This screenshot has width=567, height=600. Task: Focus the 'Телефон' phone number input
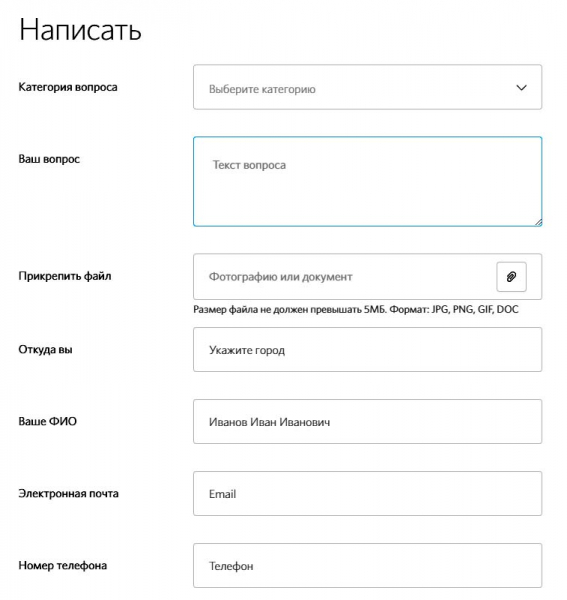click(x=367, y=566)
